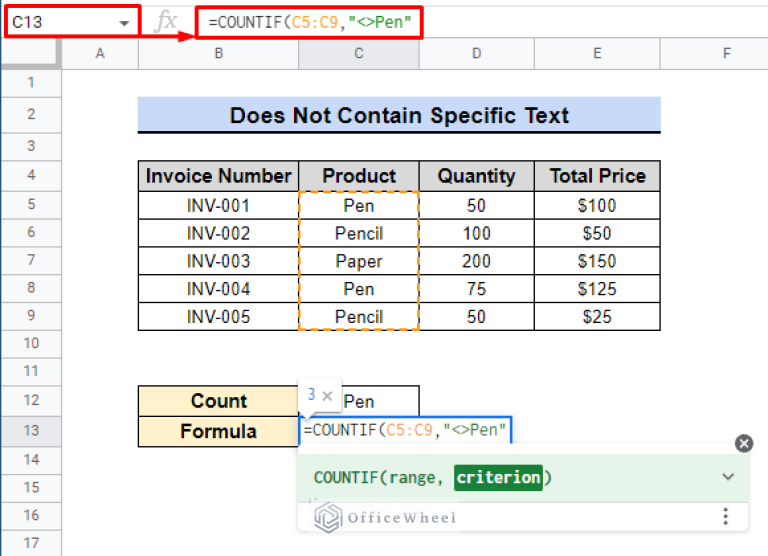Click the fx function icon
Screen dimensions: 768x556
click(x=165, y=22)
